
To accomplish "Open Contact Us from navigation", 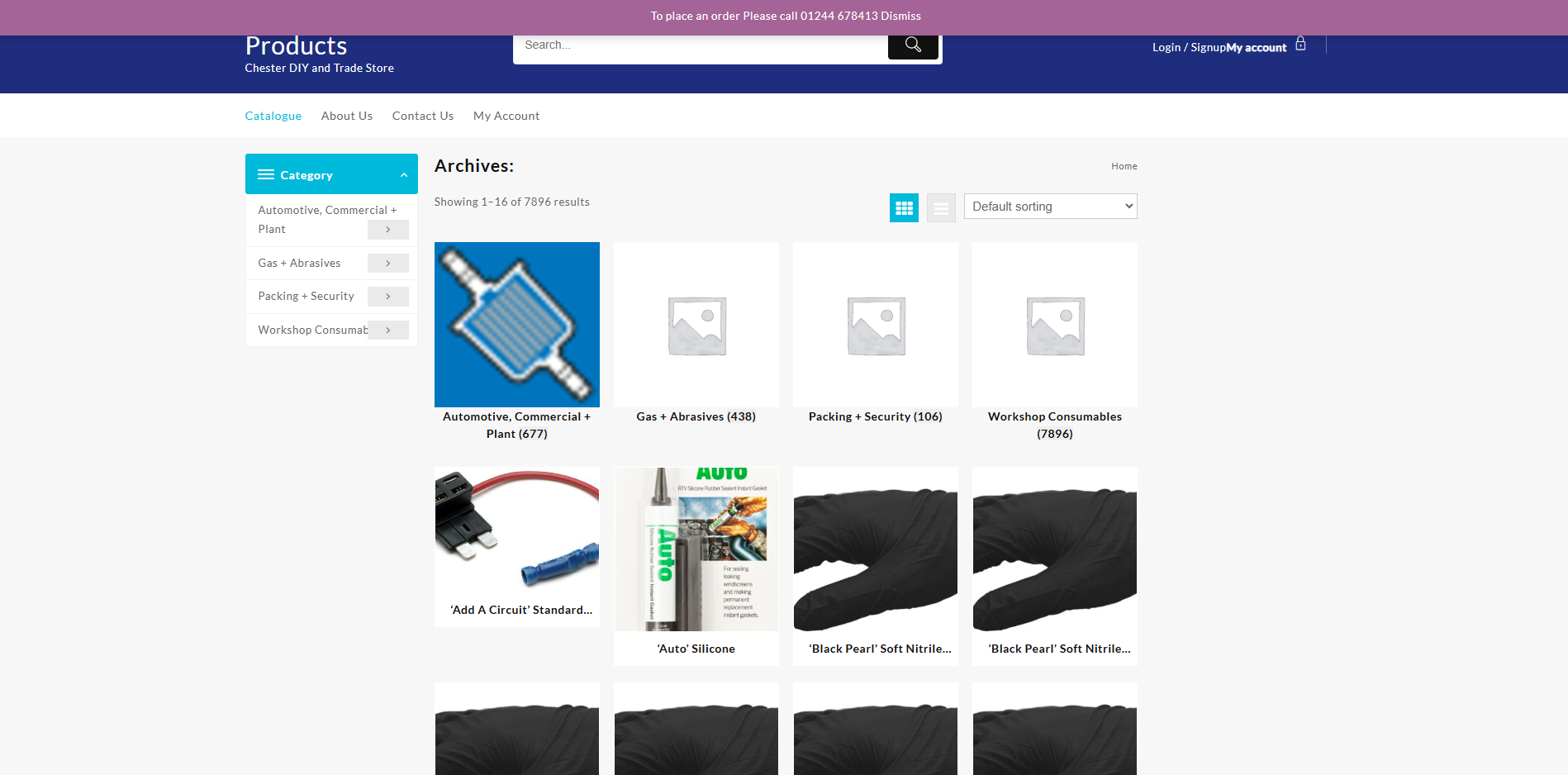I will coord(422,116).
